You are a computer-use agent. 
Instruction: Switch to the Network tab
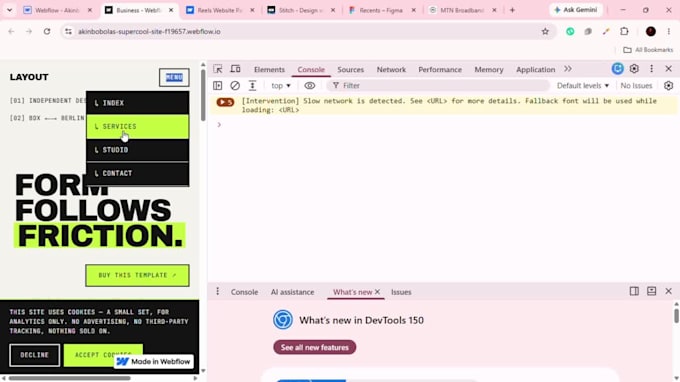point(391,69)
